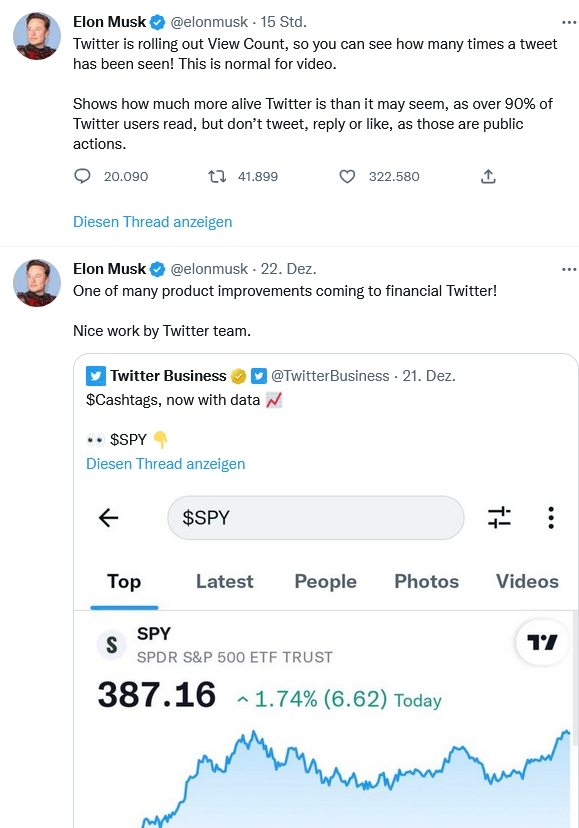Open more options on the 15 Std. tweet
The image size is (579, 828).
tap(569, 22)
